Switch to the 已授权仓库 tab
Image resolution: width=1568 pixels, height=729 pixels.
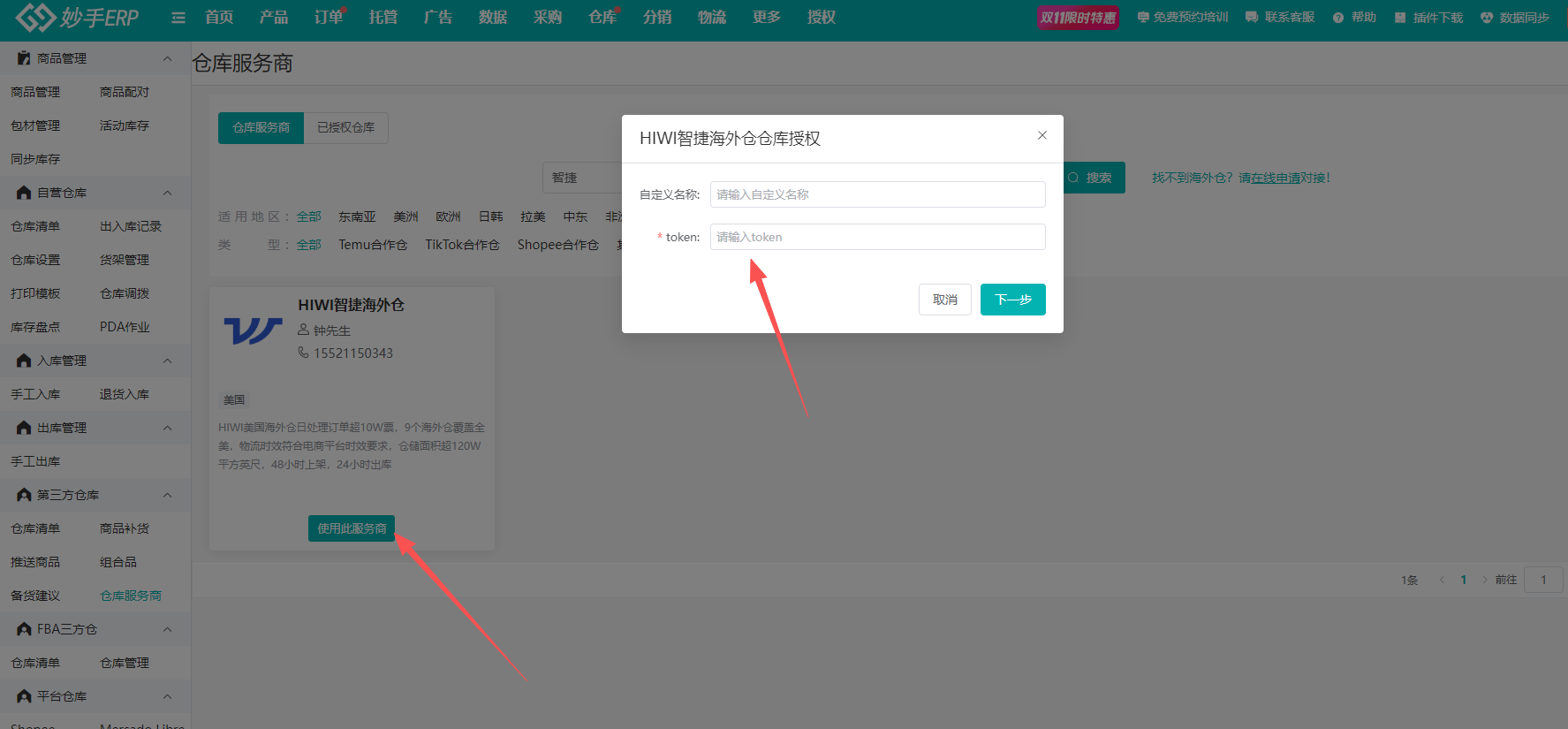point(346,127)
